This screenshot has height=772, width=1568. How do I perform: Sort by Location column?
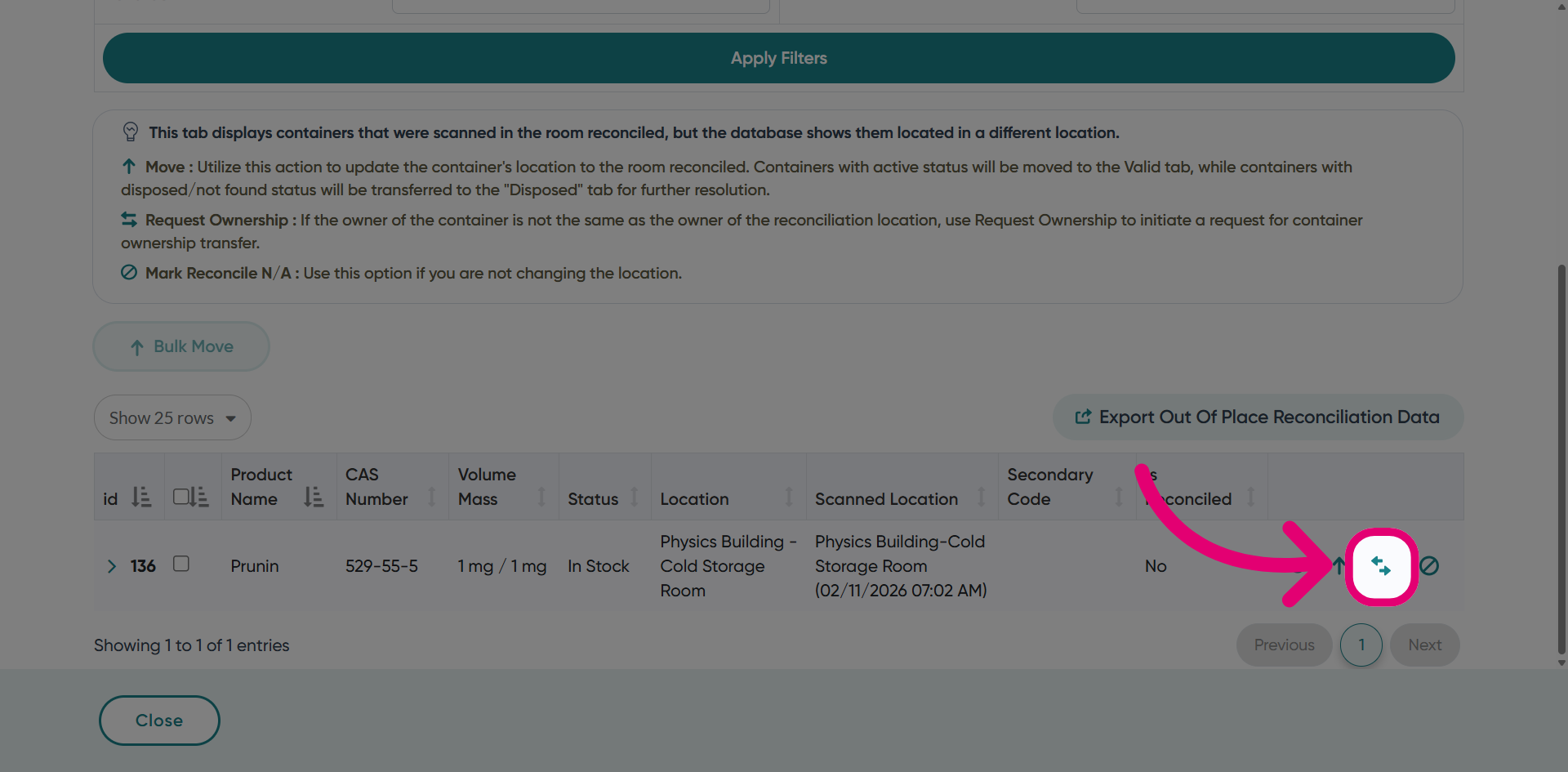[x=789, y=497]
